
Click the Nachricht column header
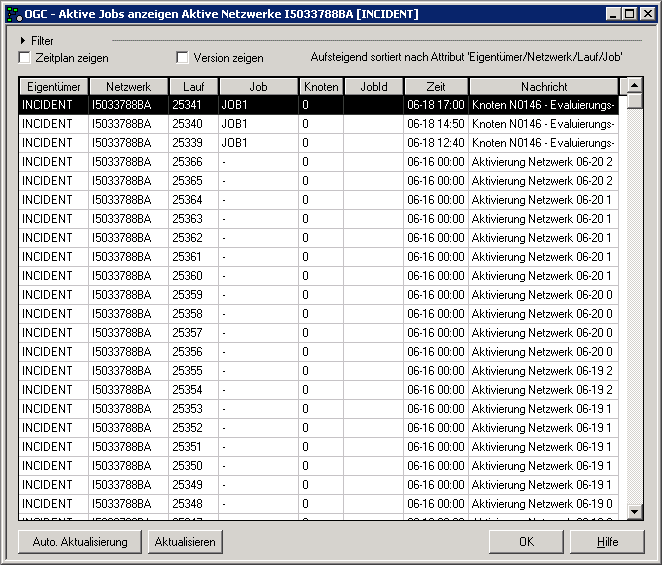click(x=544, y=87)
